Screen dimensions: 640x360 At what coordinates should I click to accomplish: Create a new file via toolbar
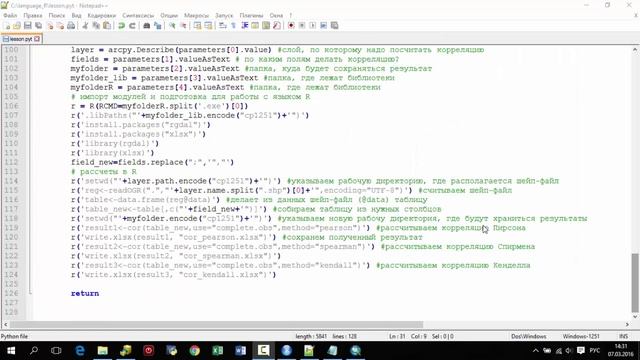[7, 26]
